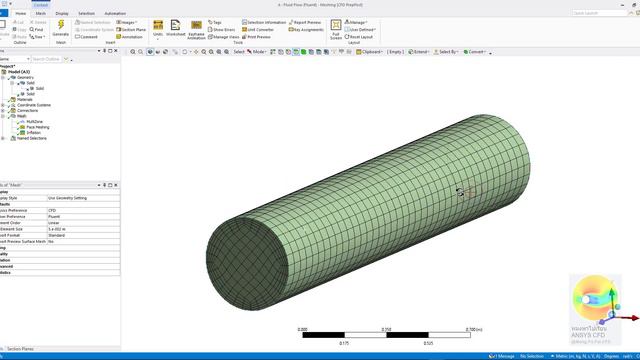Screen dimensions: 640x360
Task: Click Print Preview
Action: 256,37
